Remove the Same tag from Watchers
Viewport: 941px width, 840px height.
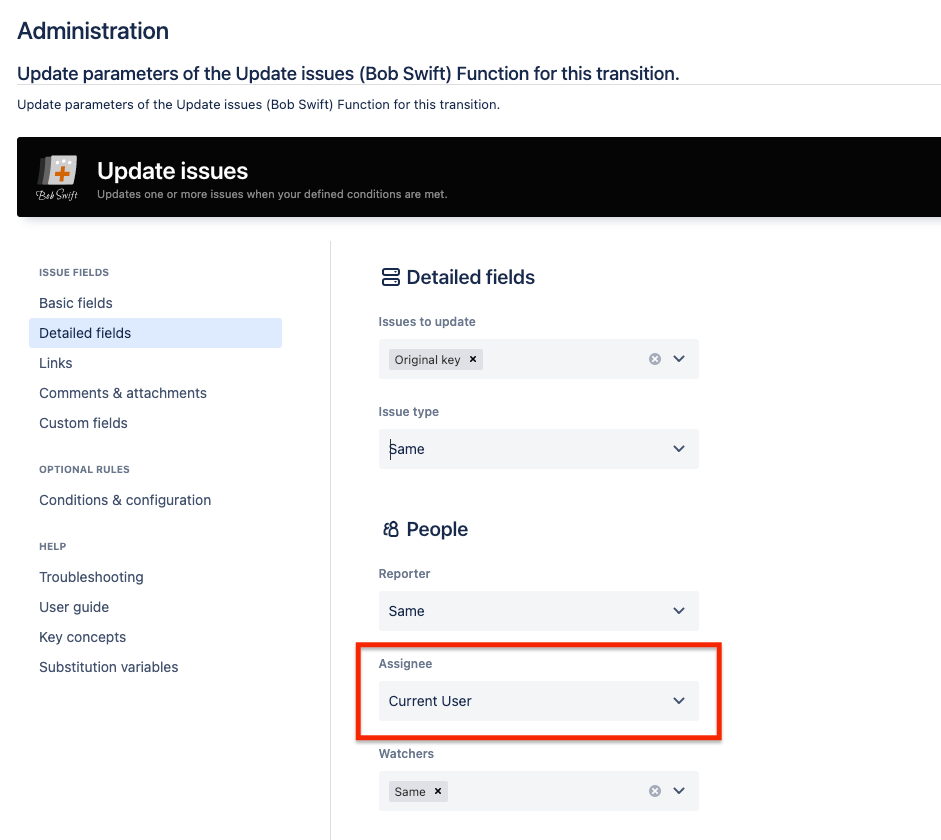[x=438, y=791]
